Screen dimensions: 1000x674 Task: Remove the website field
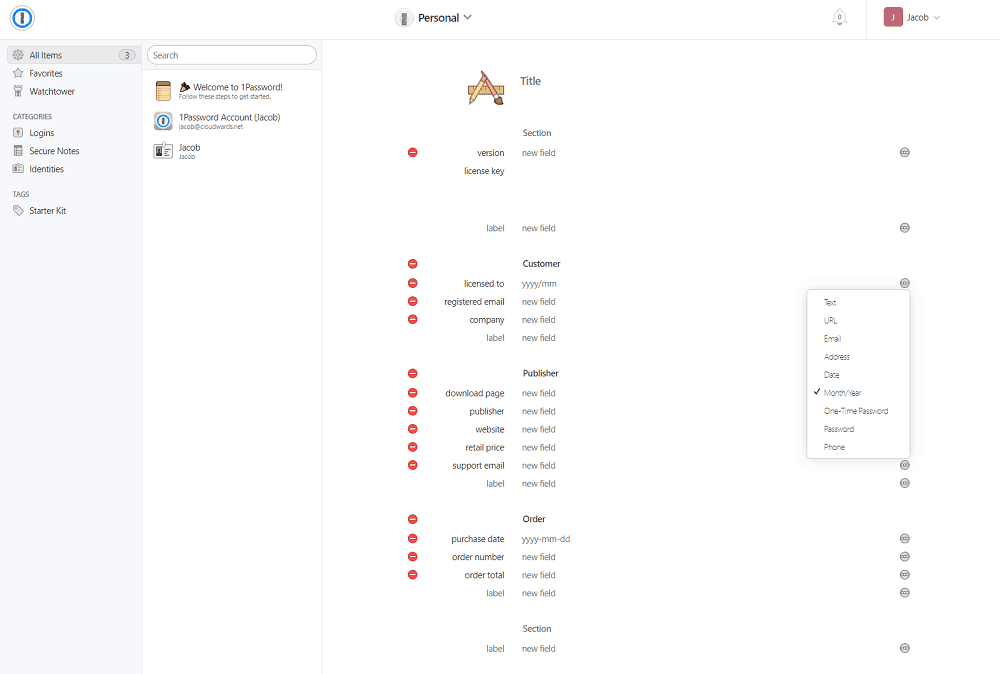point(413,429)
